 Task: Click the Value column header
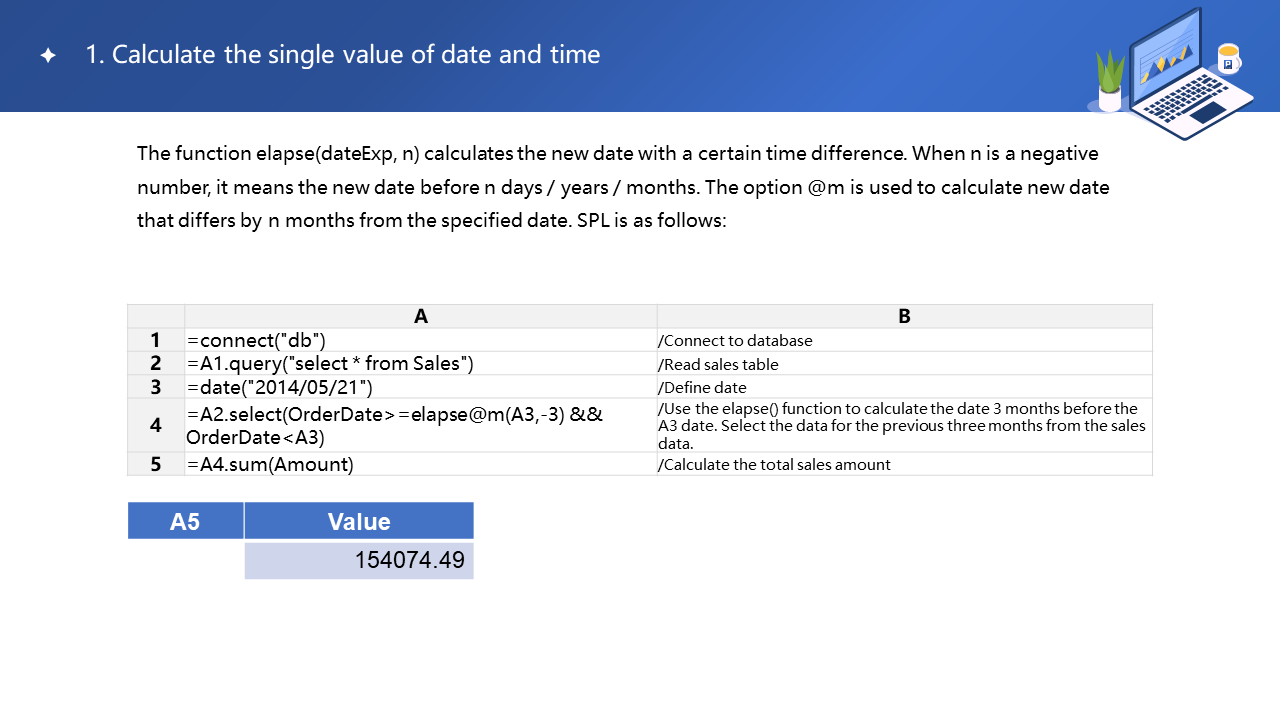click(359, 521)
